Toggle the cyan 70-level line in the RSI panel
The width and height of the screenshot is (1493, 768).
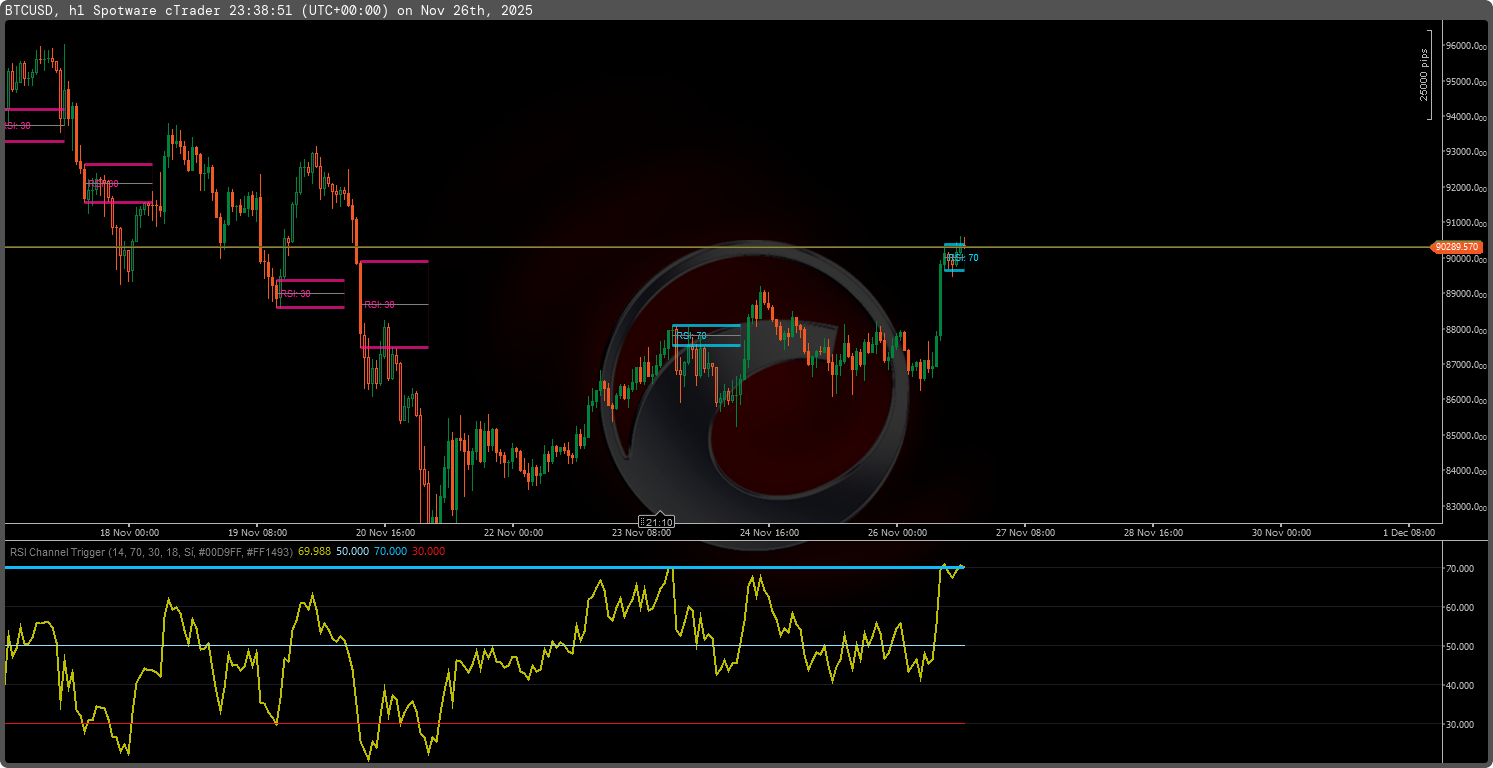pyautogui.click(x=500, y=567)
